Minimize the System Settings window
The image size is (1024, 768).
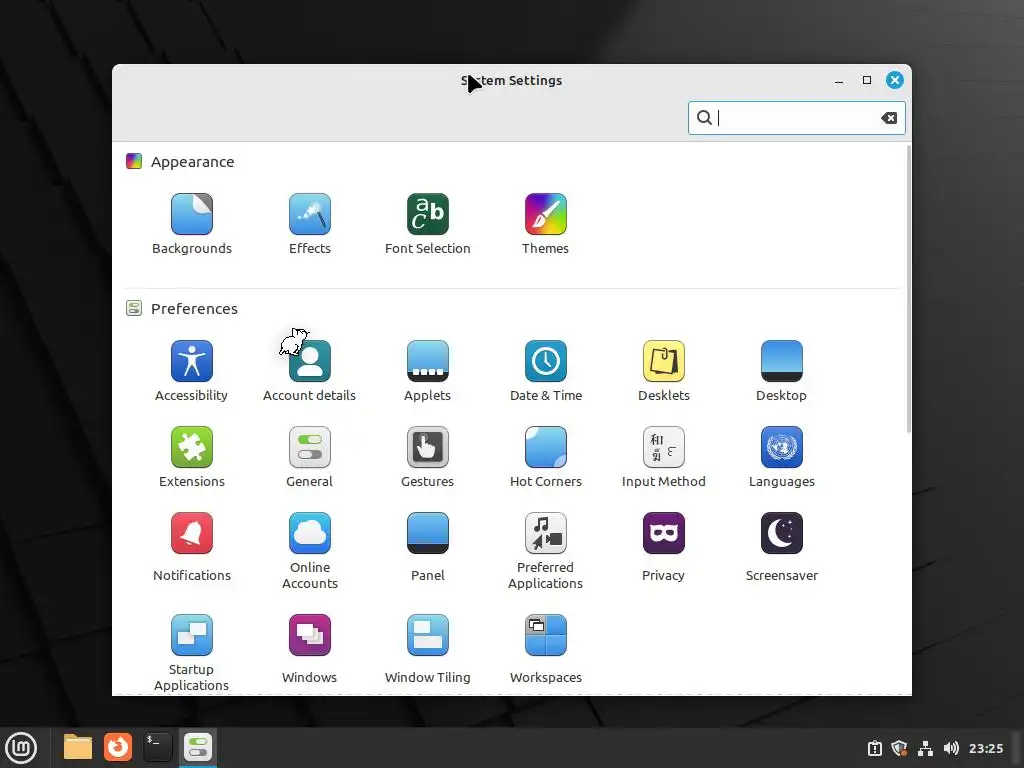(x=839, y=80)
